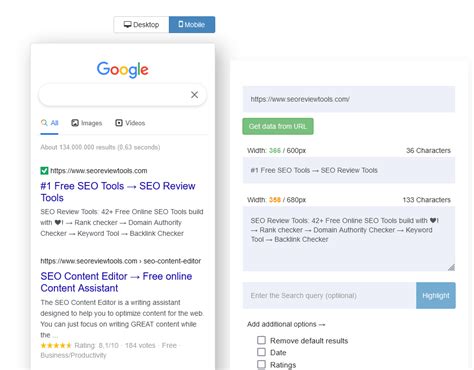Click the first result description snippet
This screenshot has height=370, width=474.
[x=122, y=222]
